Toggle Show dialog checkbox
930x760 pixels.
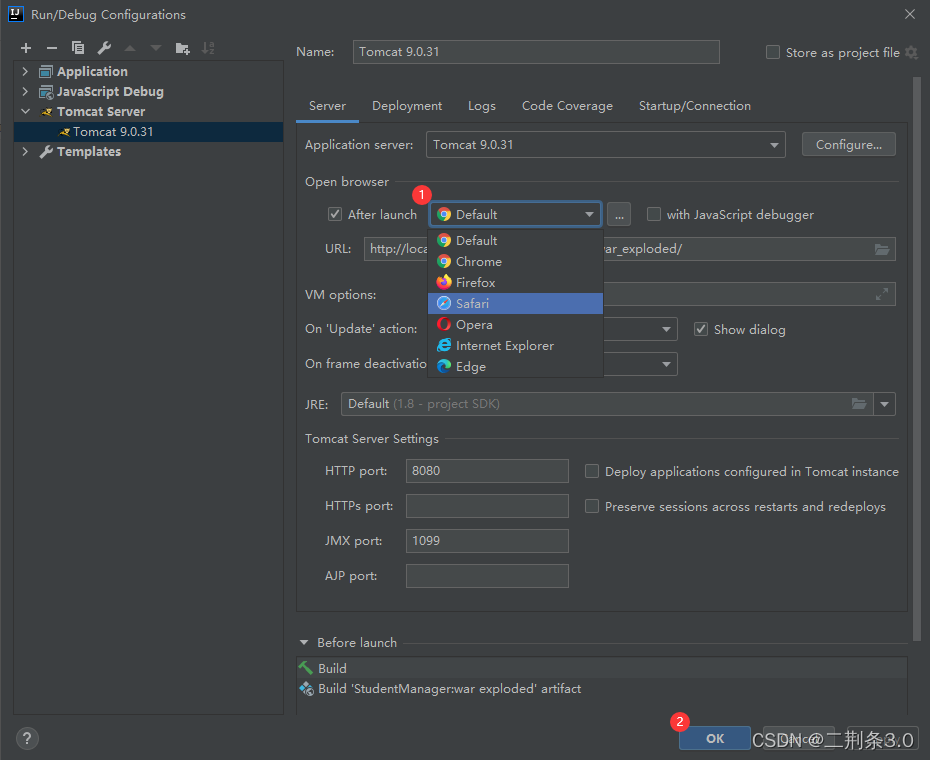701,329
